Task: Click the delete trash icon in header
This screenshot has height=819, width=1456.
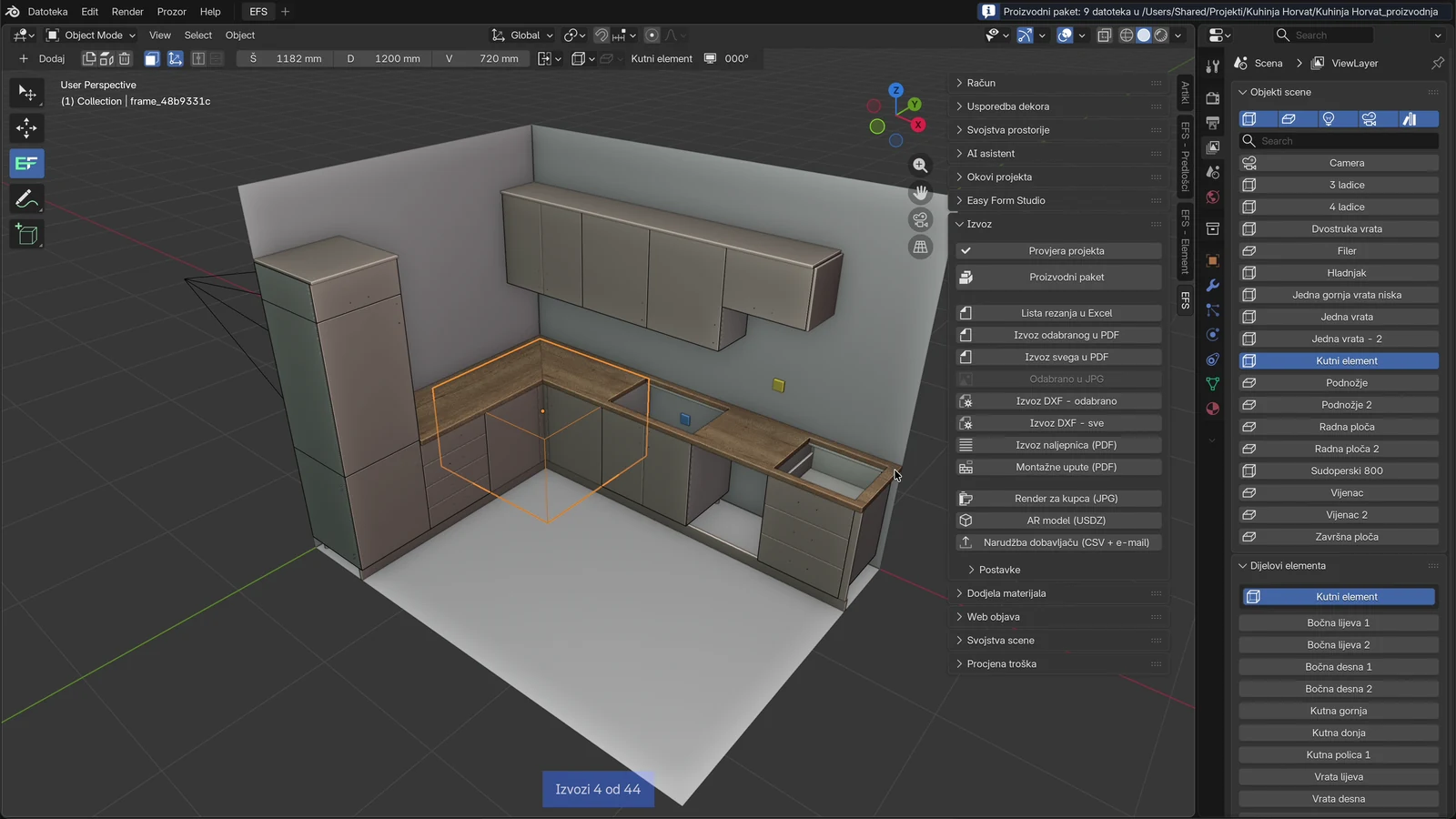Action: click(x=125, y=58)
